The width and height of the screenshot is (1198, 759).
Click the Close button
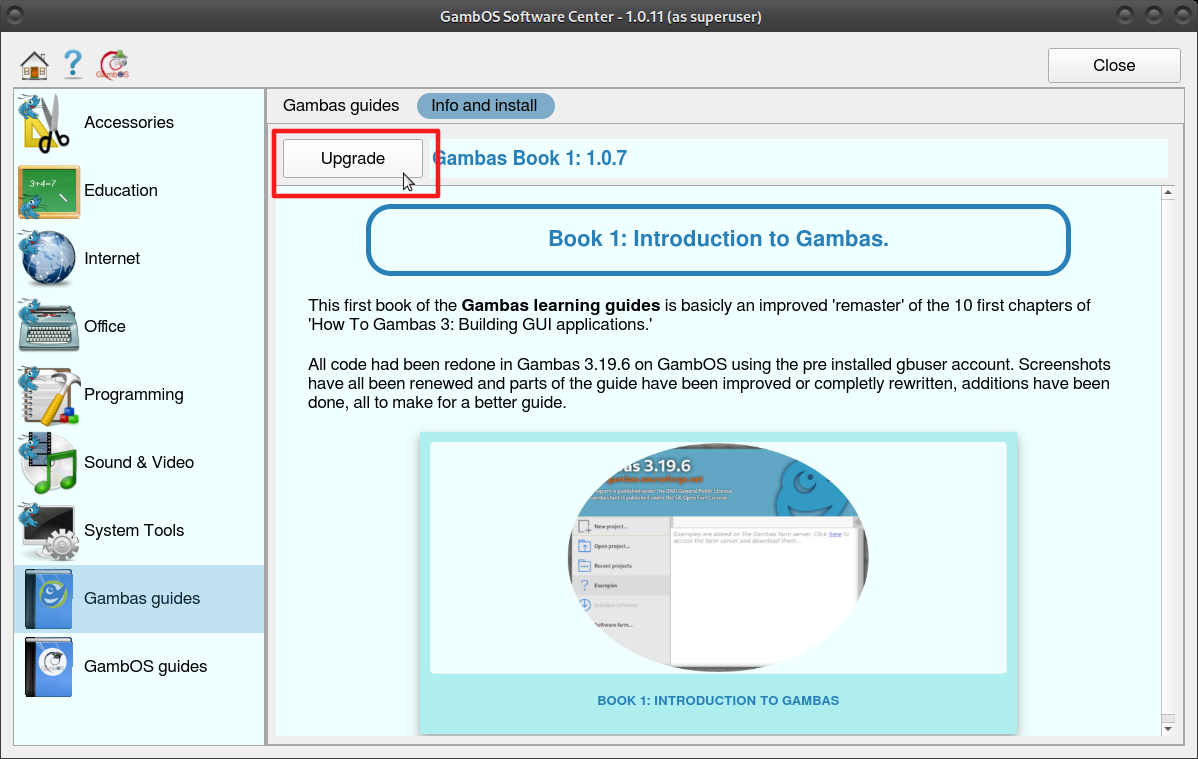[1114, 66]
